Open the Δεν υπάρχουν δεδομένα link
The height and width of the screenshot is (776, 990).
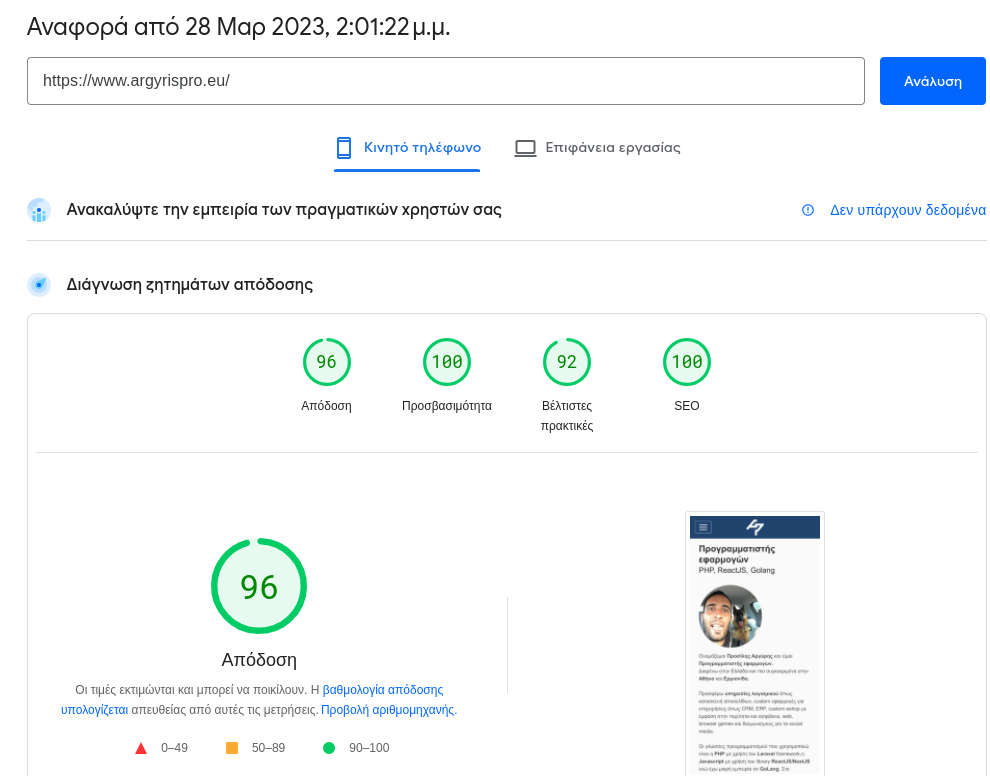907,210
